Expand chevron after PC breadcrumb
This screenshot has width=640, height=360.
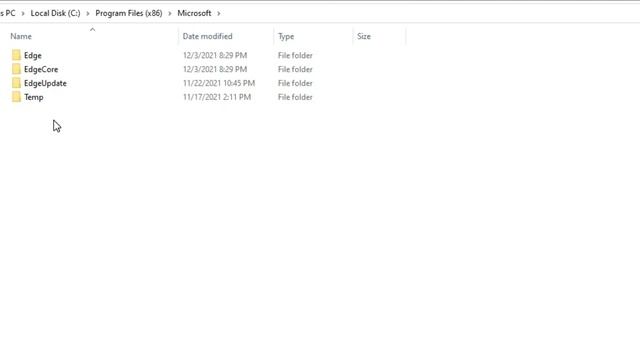[23, 13]
